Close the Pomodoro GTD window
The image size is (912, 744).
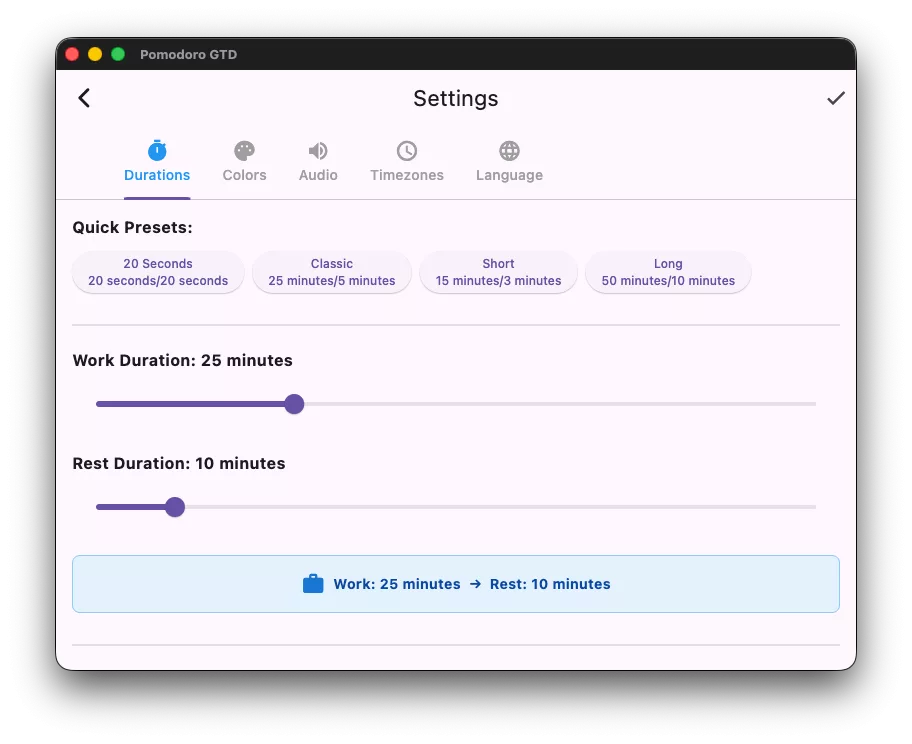coord(72,54)
